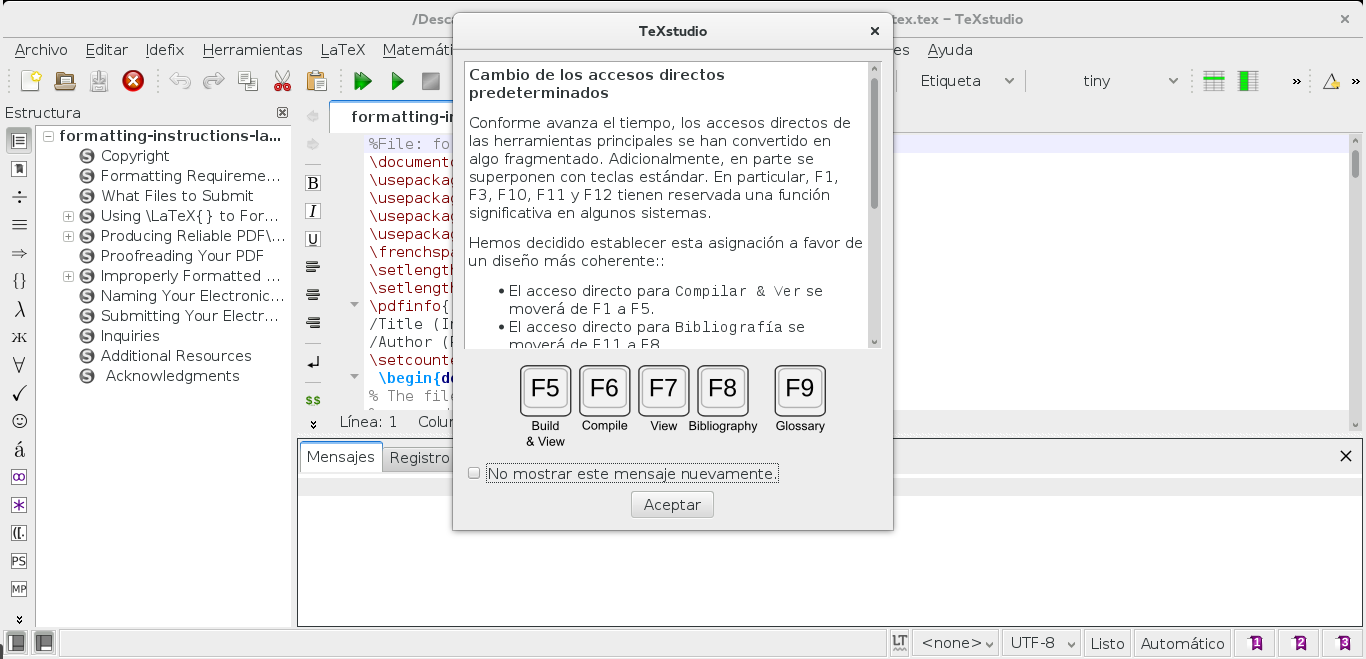Open the UTF-8 encoding dropdown
This screenshot has height=659, width=1366.
tap(1042, 643)
